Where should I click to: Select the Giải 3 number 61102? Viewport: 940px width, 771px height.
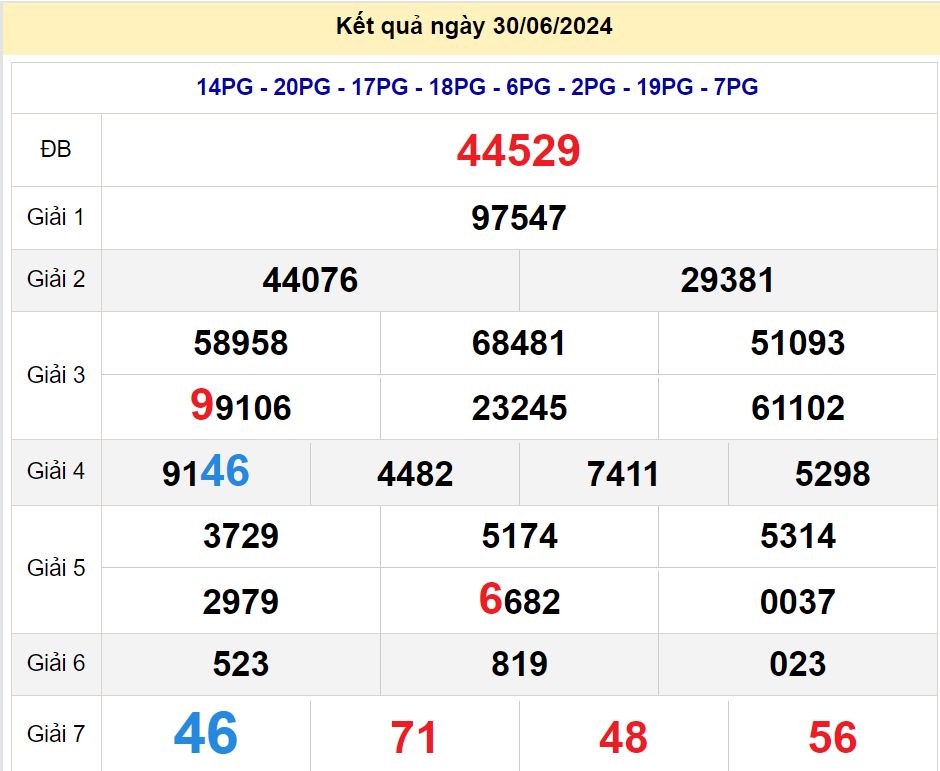click(797, 408)
